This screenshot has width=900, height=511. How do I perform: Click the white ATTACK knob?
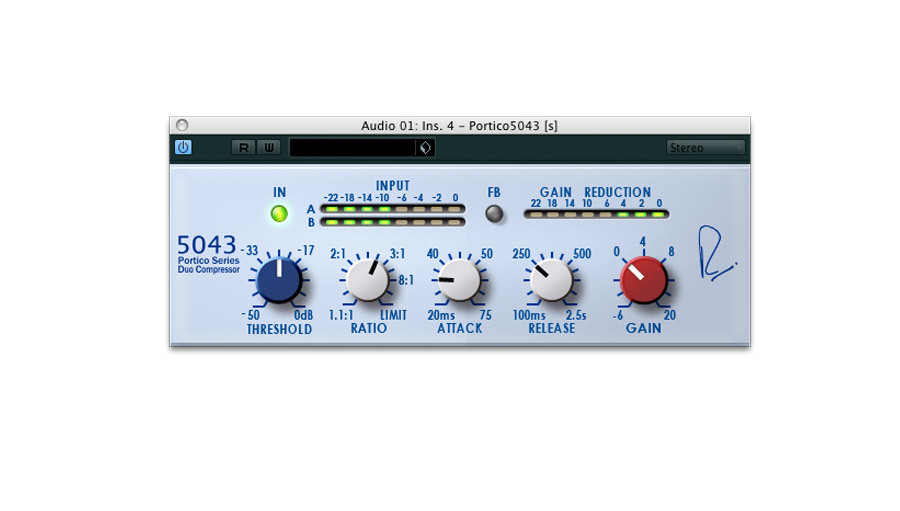tap(459, 280)
